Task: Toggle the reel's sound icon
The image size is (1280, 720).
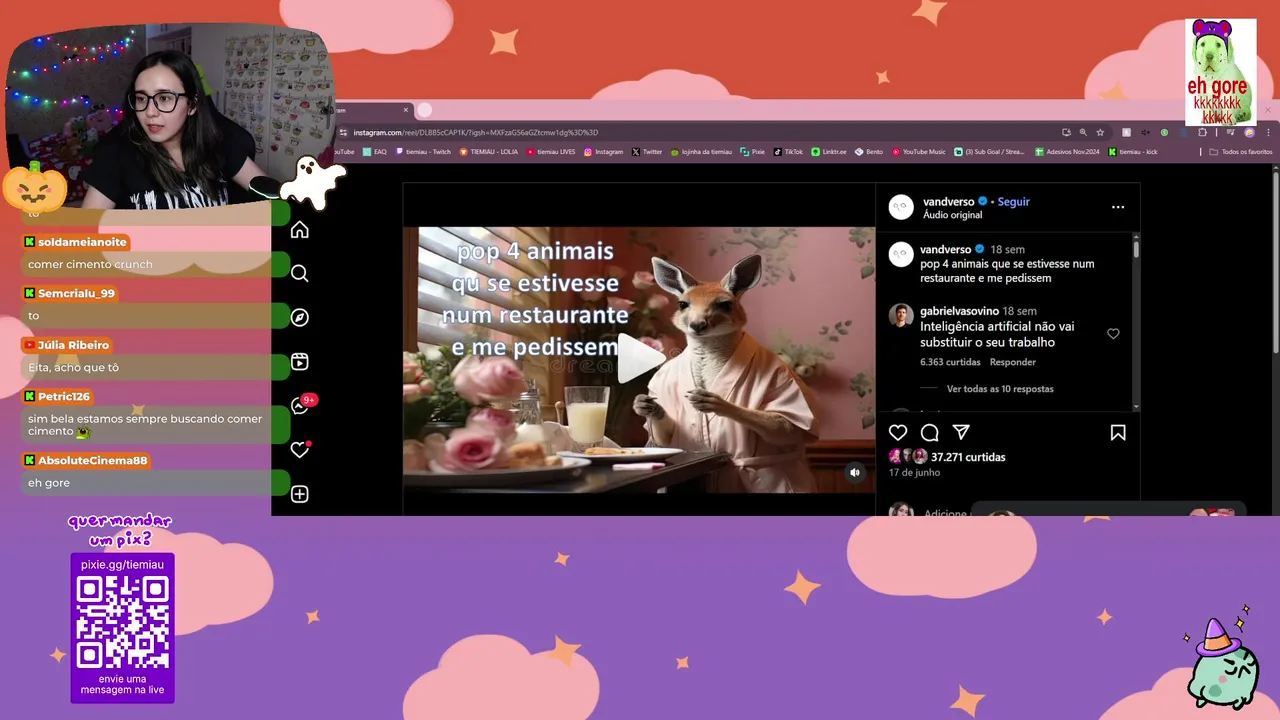Action: pyautogui.click(x=854, y=472)
